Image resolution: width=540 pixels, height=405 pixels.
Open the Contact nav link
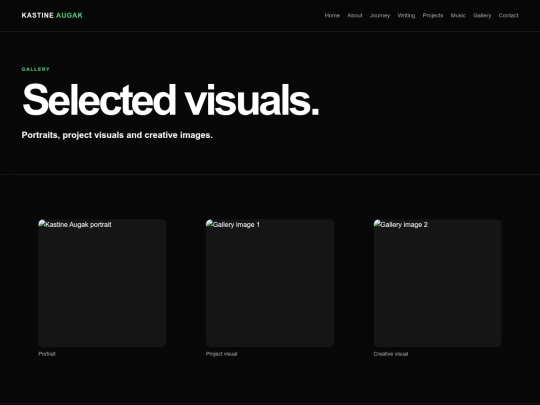(508, 15)
